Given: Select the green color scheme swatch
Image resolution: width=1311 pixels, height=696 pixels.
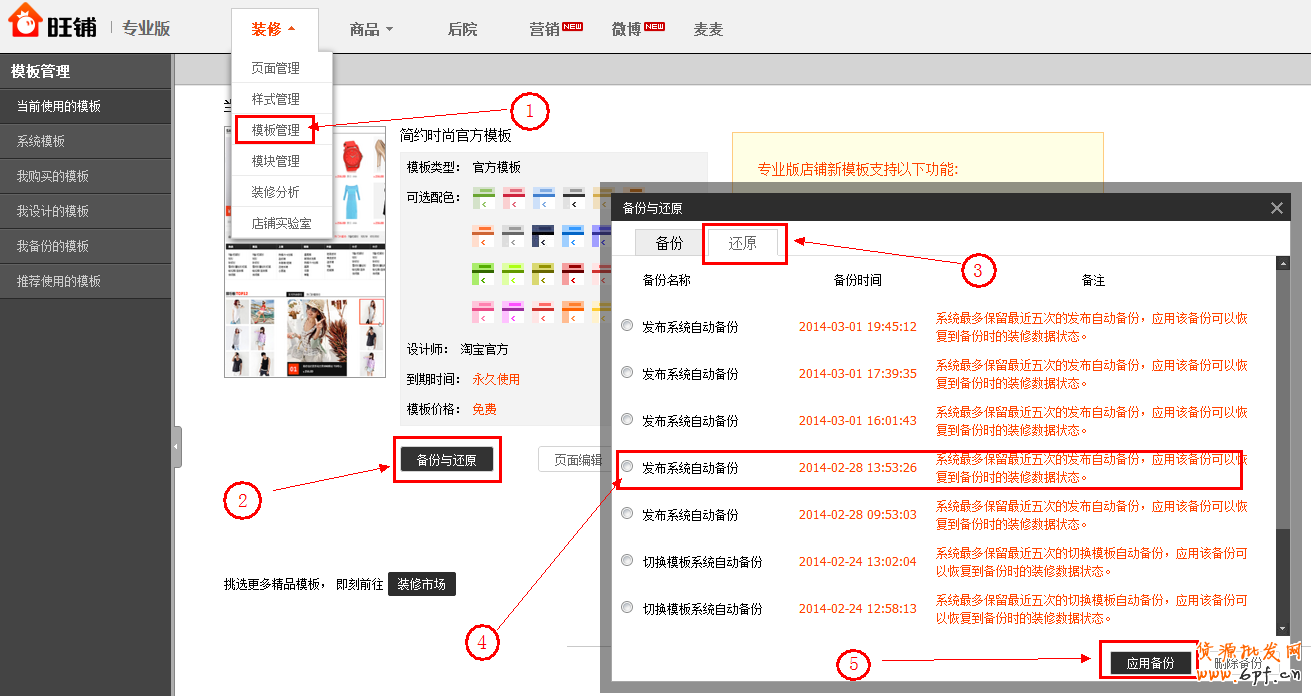Looking at the screenshot, I should coord(484,197).
